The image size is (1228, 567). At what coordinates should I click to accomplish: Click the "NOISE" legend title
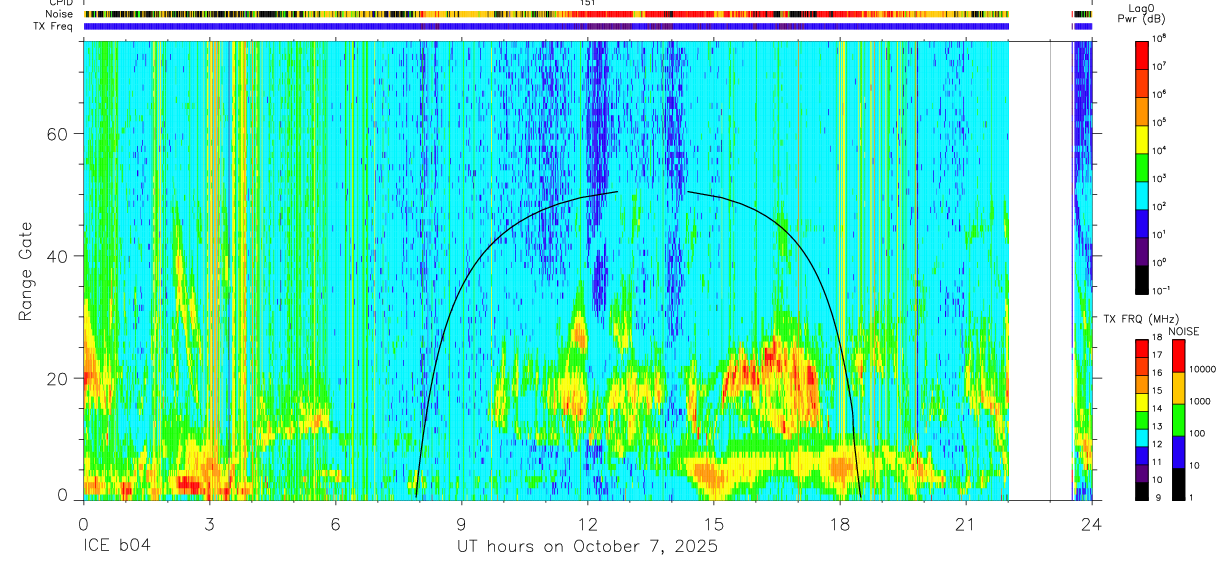[x=1183, y=331]
